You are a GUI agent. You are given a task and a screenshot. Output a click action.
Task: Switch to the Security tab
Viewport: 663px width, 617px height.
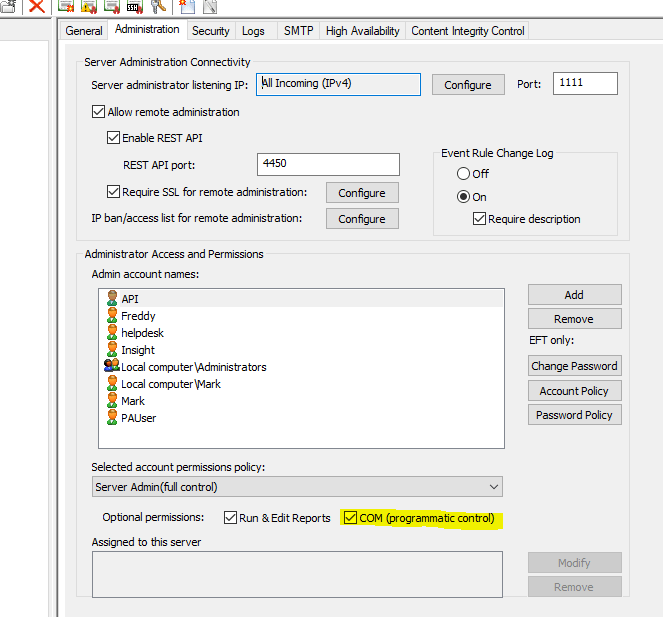click(210, 31)
